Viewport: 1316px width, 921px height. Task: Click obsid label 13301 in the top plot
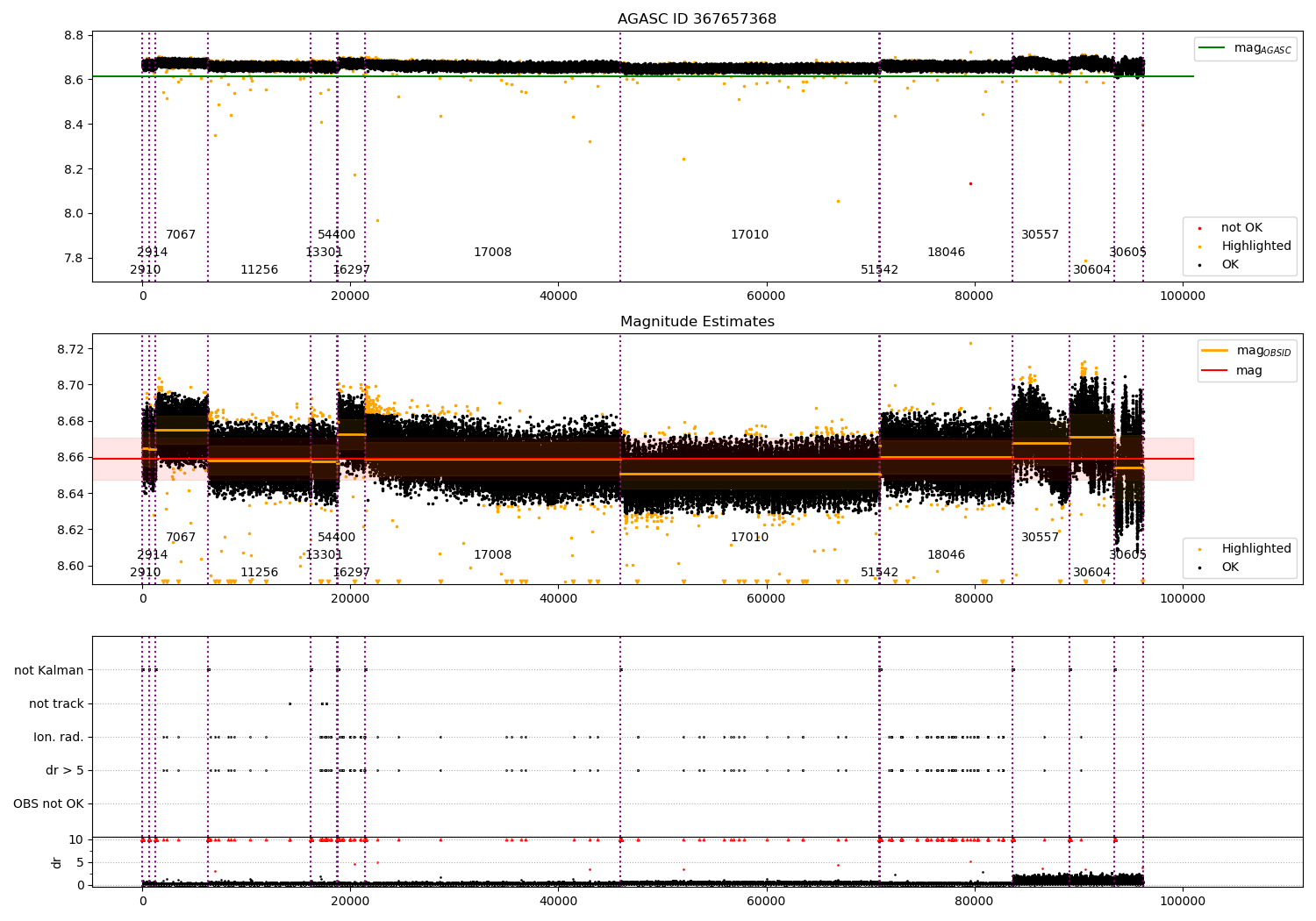click(x=325, y=253)
